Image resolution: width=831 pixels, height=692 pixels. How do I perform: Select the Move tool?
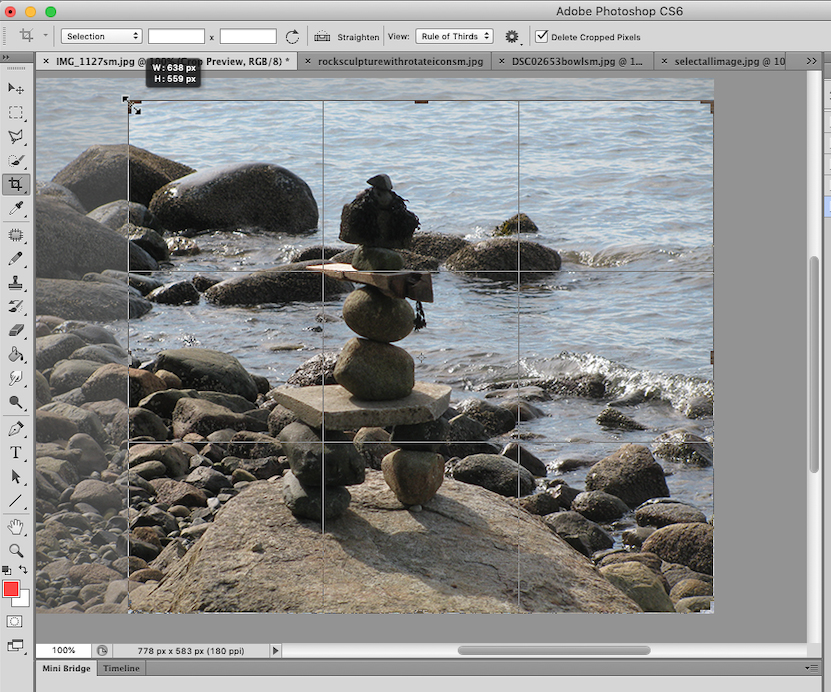[x=15, y=88]
